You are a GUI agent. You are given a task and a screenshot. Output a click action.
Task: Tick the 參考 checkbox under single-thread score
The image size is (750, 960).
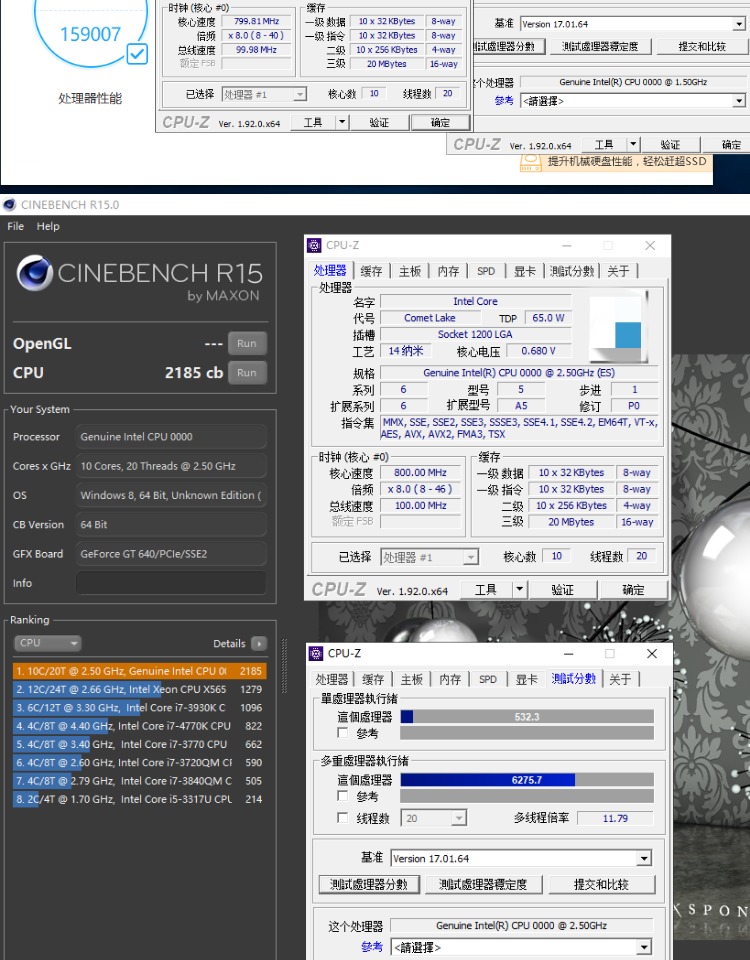pos(343,733)
